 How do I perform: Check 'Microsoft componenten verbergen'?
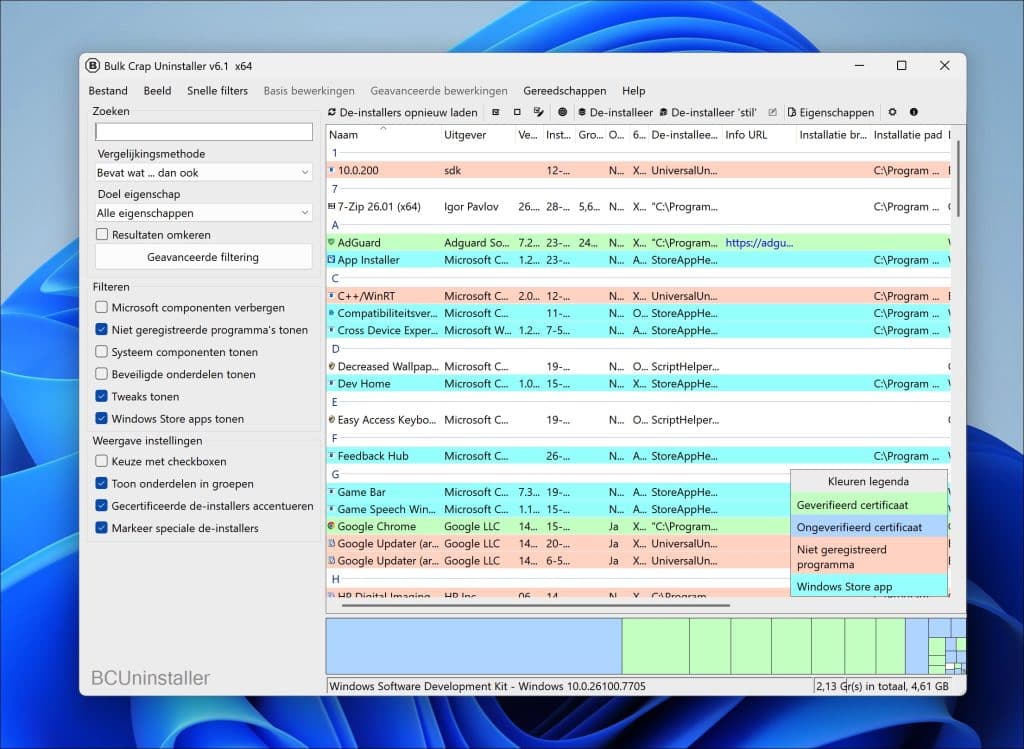point(101,308)
